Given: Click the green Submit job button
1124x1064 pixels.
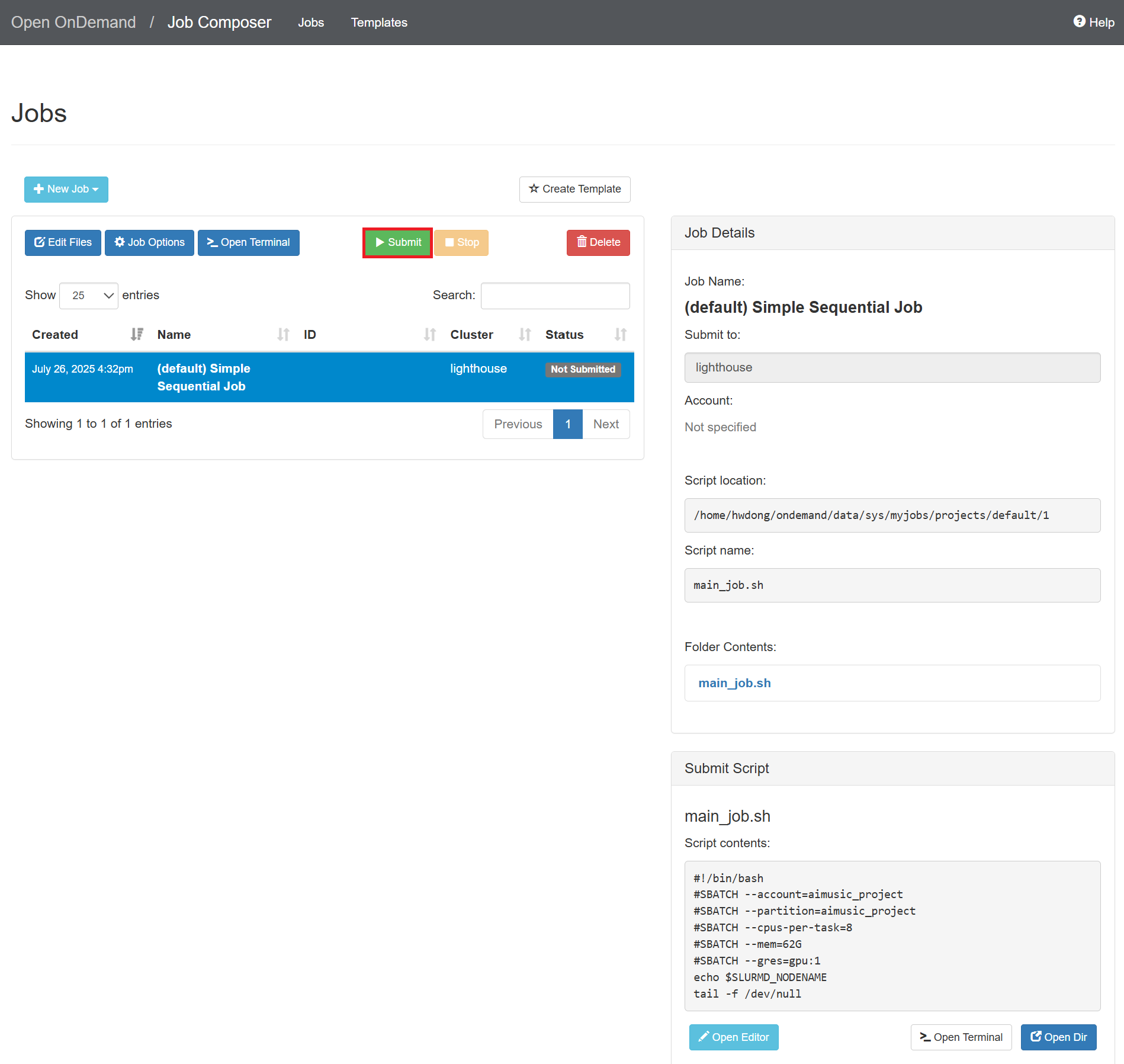Looking at the screenshot, I should (x=397, y=242).
